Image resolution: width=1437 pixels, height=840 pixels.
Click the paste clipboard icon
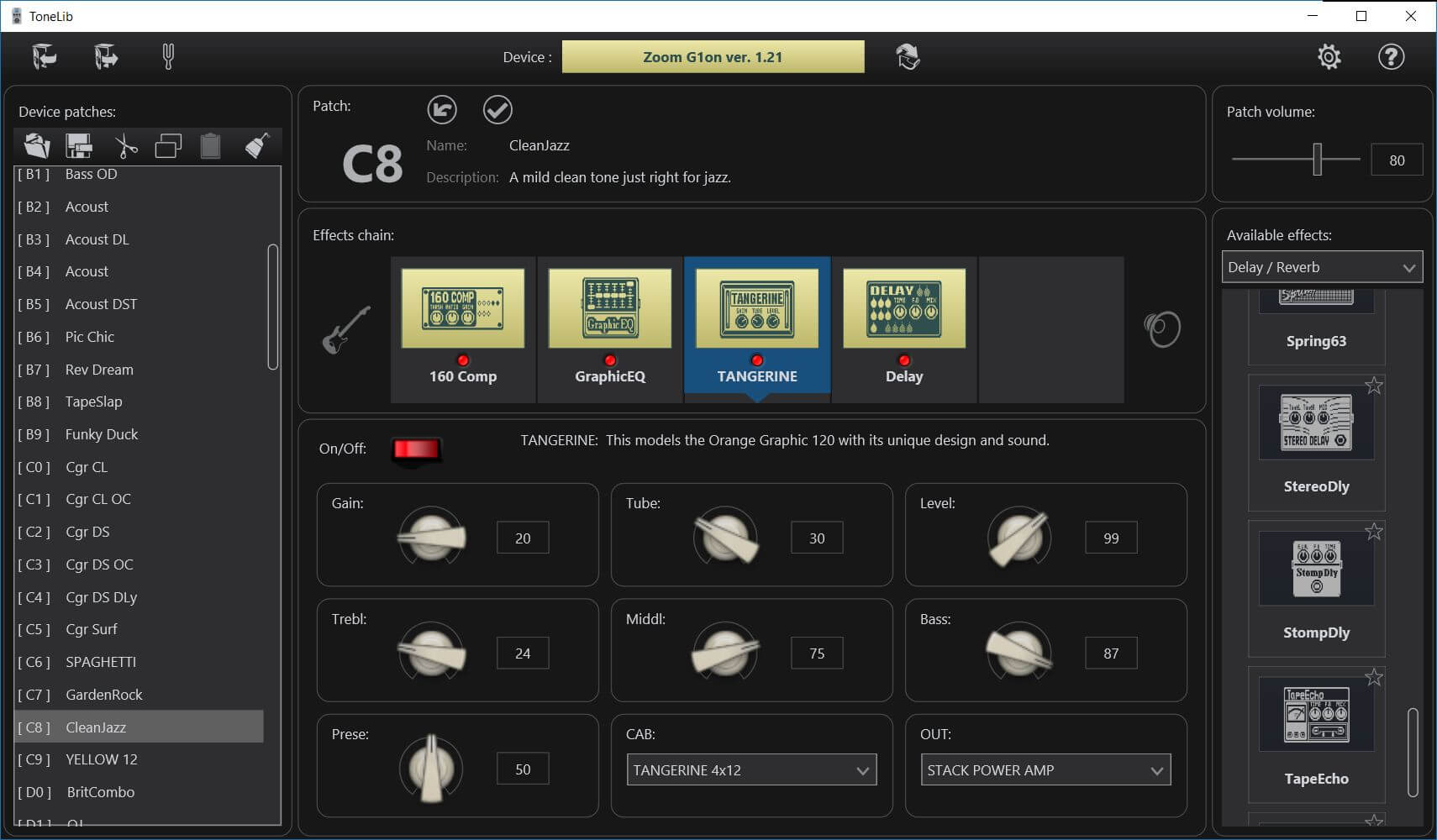point(210,146)
